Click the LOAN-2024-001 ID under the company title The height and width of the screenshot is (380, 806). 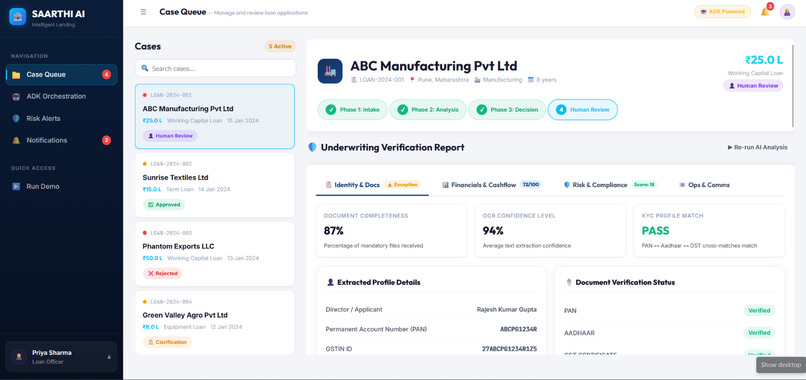381,80
